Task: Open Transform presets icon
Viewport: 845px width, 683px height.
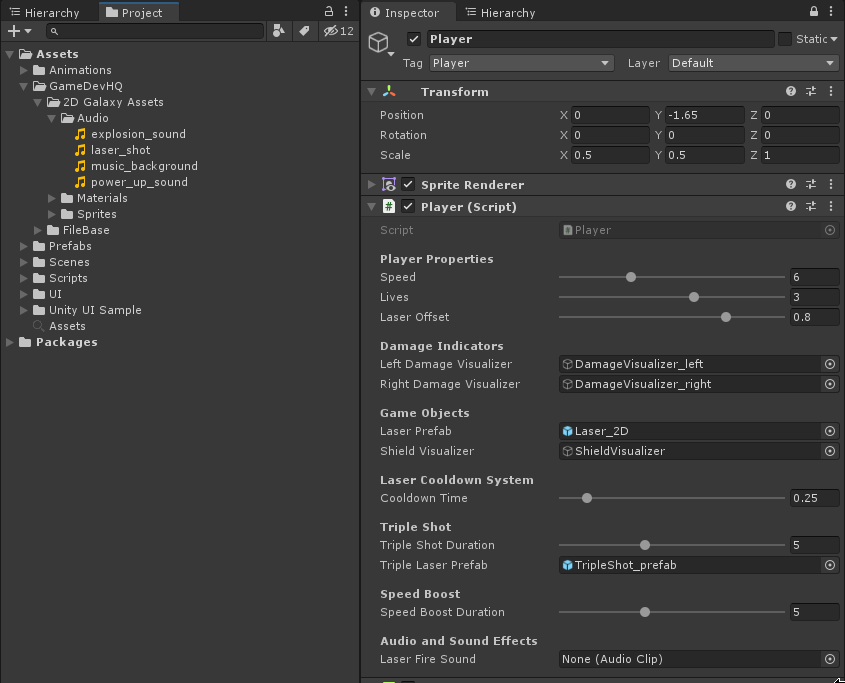Action: pos(811,92)
